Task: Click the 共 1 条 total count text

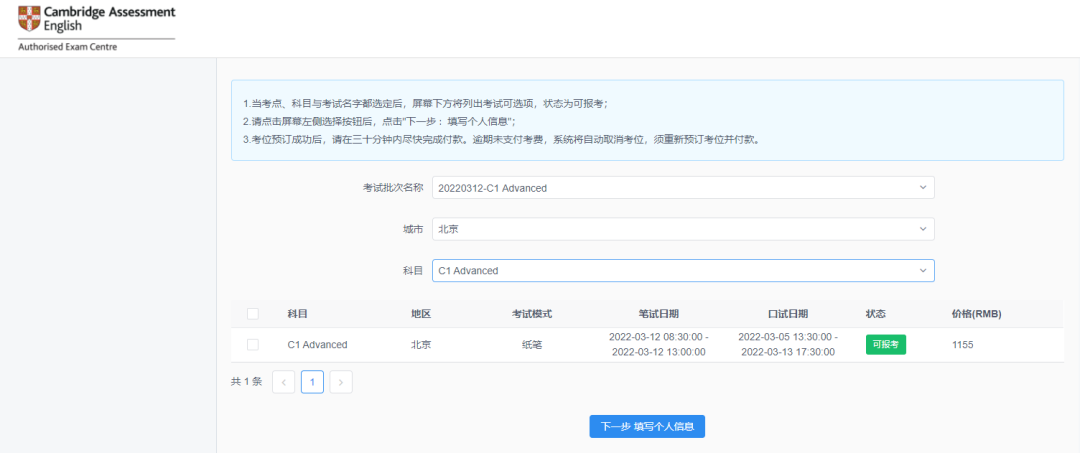Action: click(247, 381)
